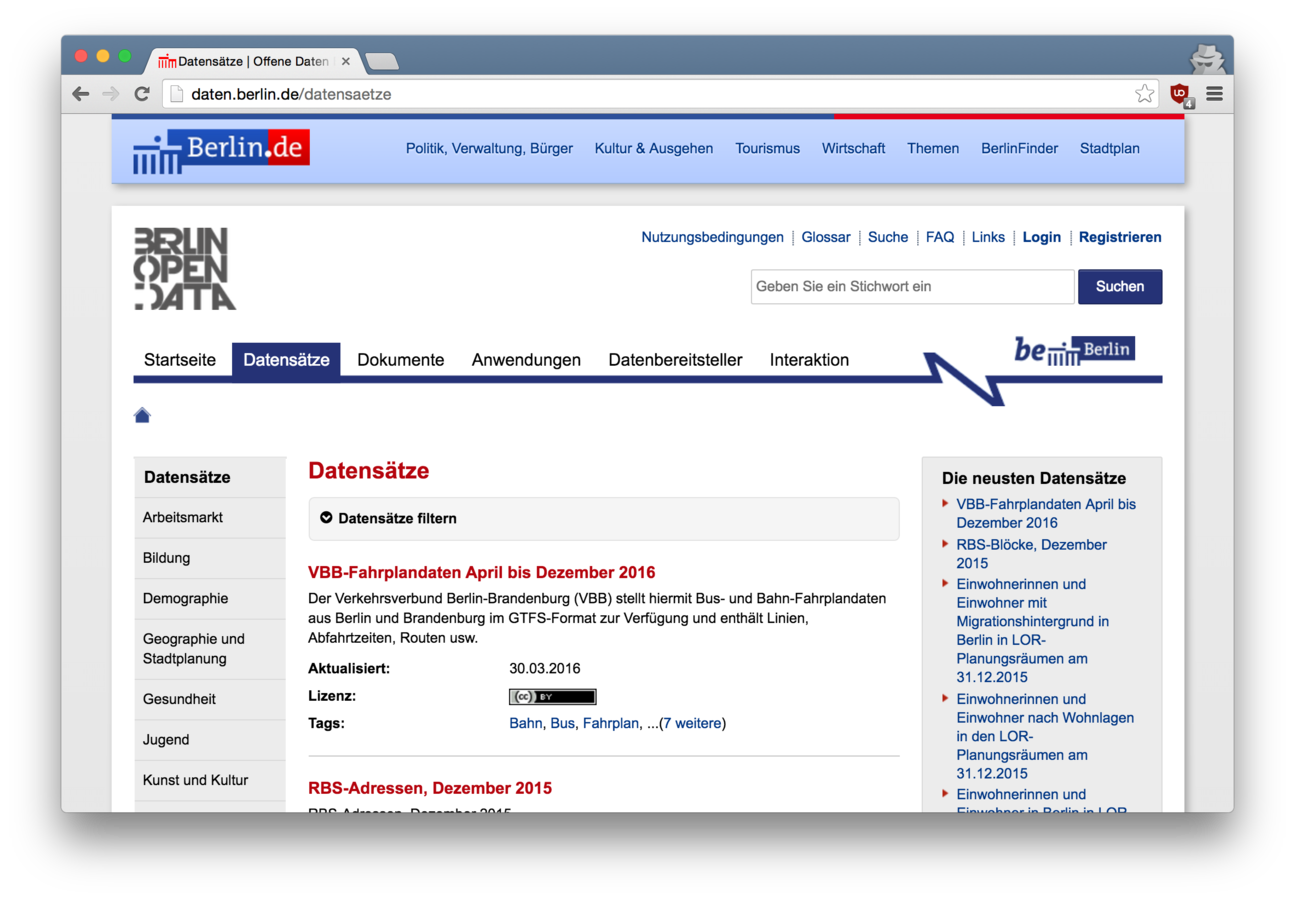Click the Berlin.de logo
Viewport: 1295px width, 900px height.
(221, 150)
